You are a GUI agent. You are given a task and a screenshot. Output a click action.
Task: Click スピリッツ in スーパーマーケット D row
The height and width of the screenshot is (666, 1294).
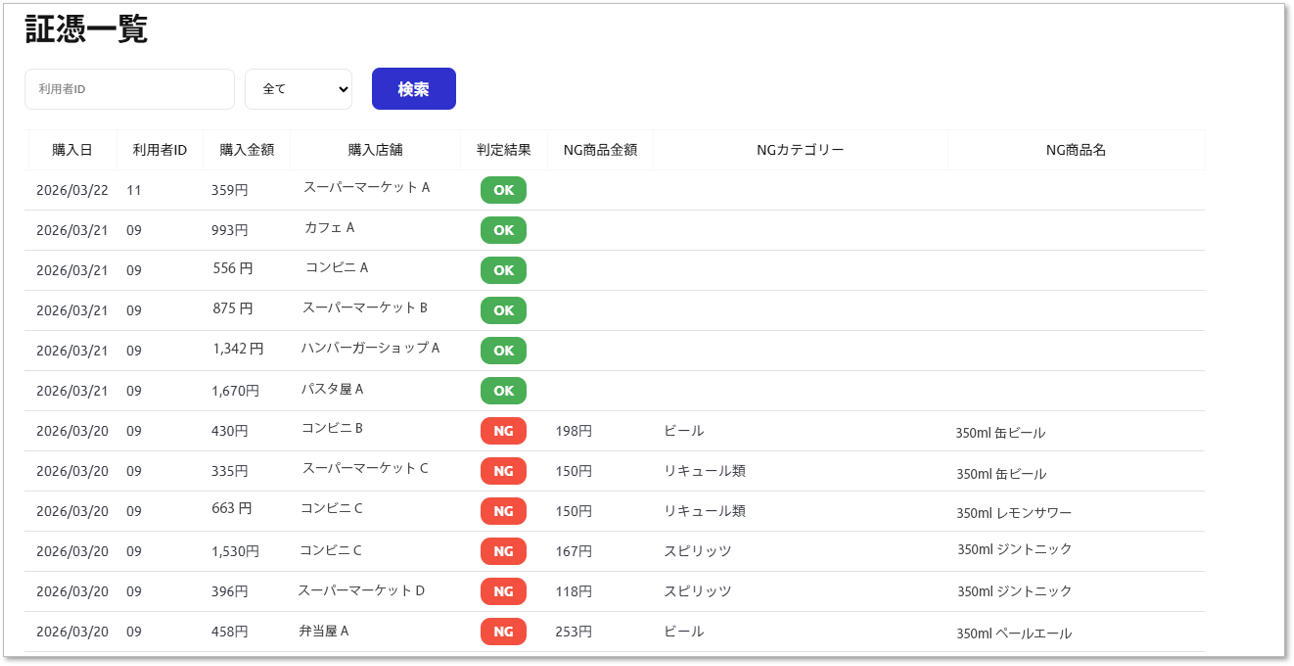tap(698, 592)
